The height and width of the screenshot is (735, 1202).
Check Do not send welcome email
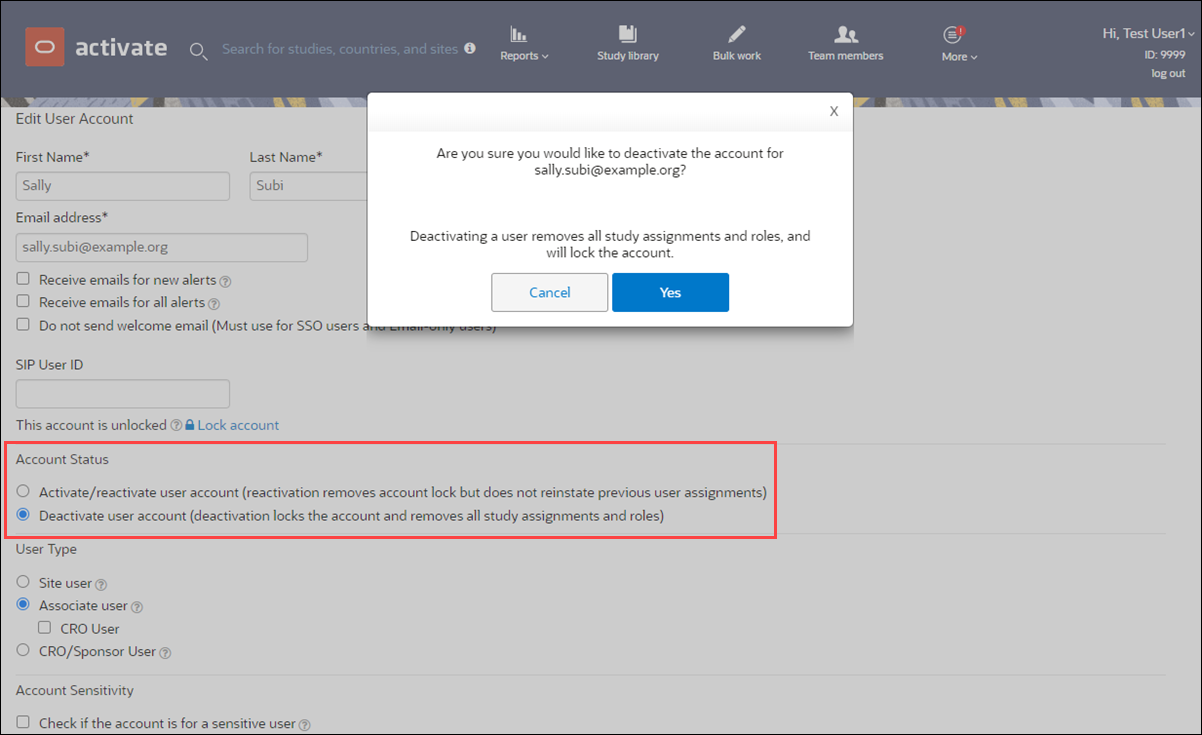[x=23, y=324]
